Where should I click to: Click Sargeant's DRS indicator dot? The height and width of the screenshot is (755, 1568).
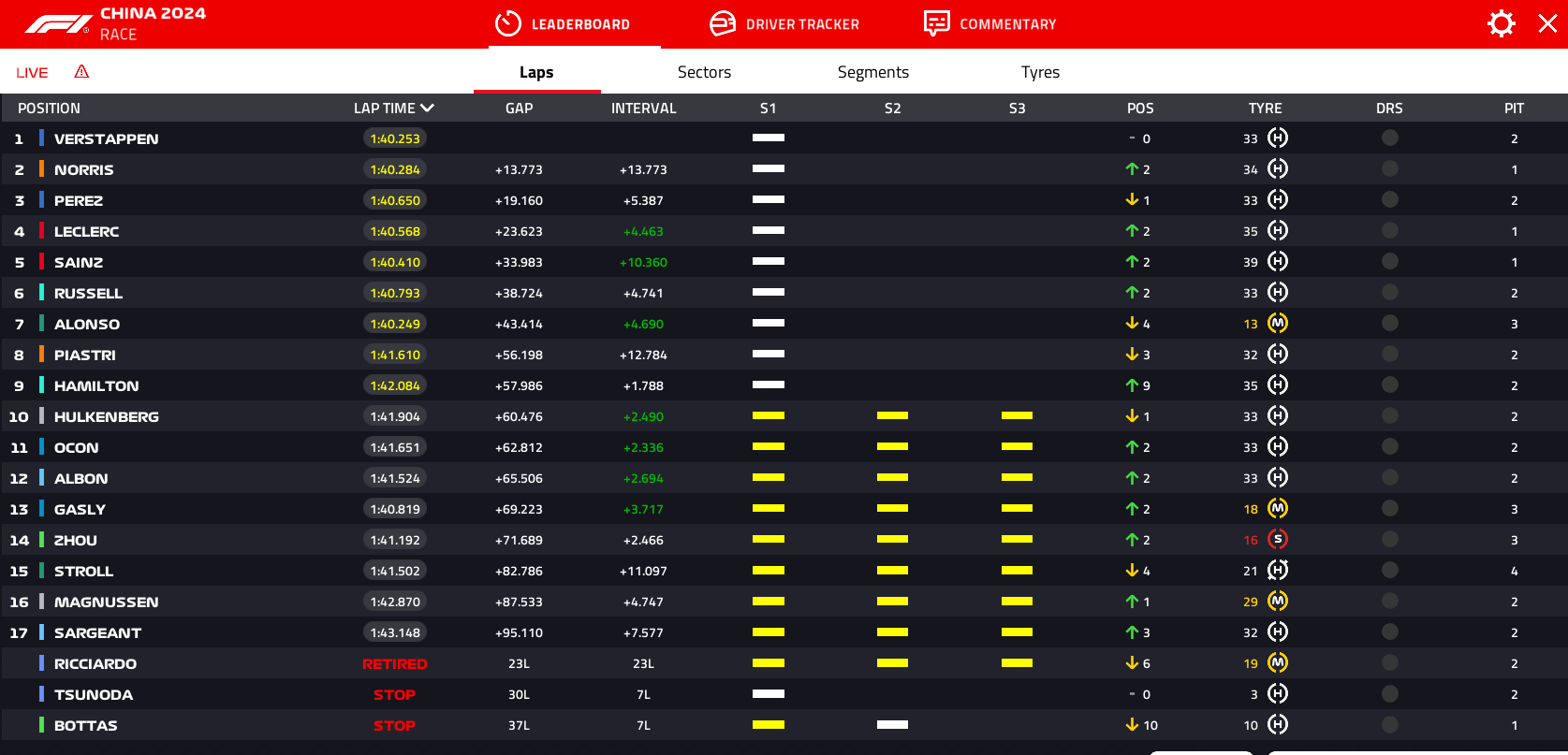[1390, 632]
